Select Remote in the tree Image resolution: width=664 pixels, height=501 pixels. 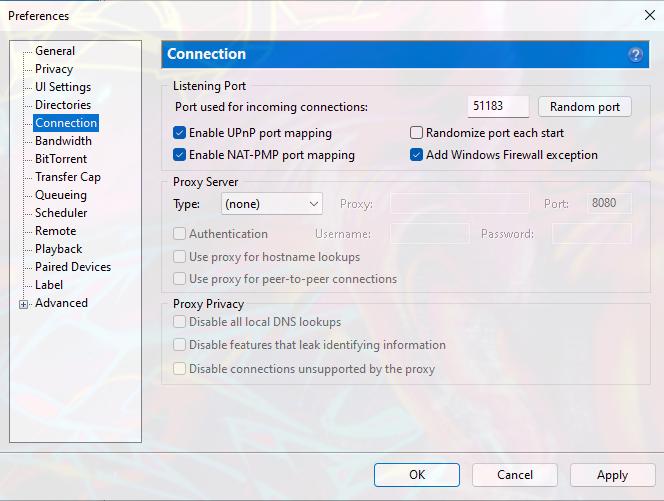click(55, 231)
